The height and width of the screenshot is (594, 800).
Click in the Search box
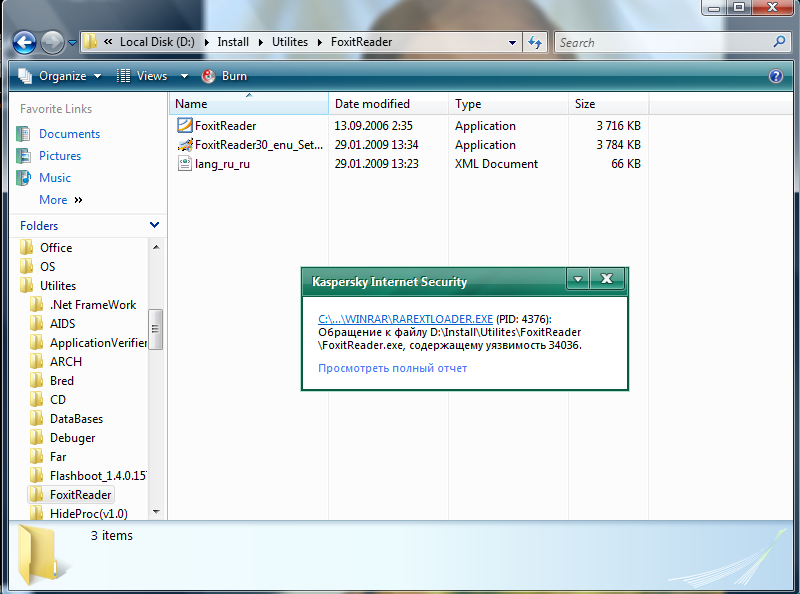pos(663,43)
